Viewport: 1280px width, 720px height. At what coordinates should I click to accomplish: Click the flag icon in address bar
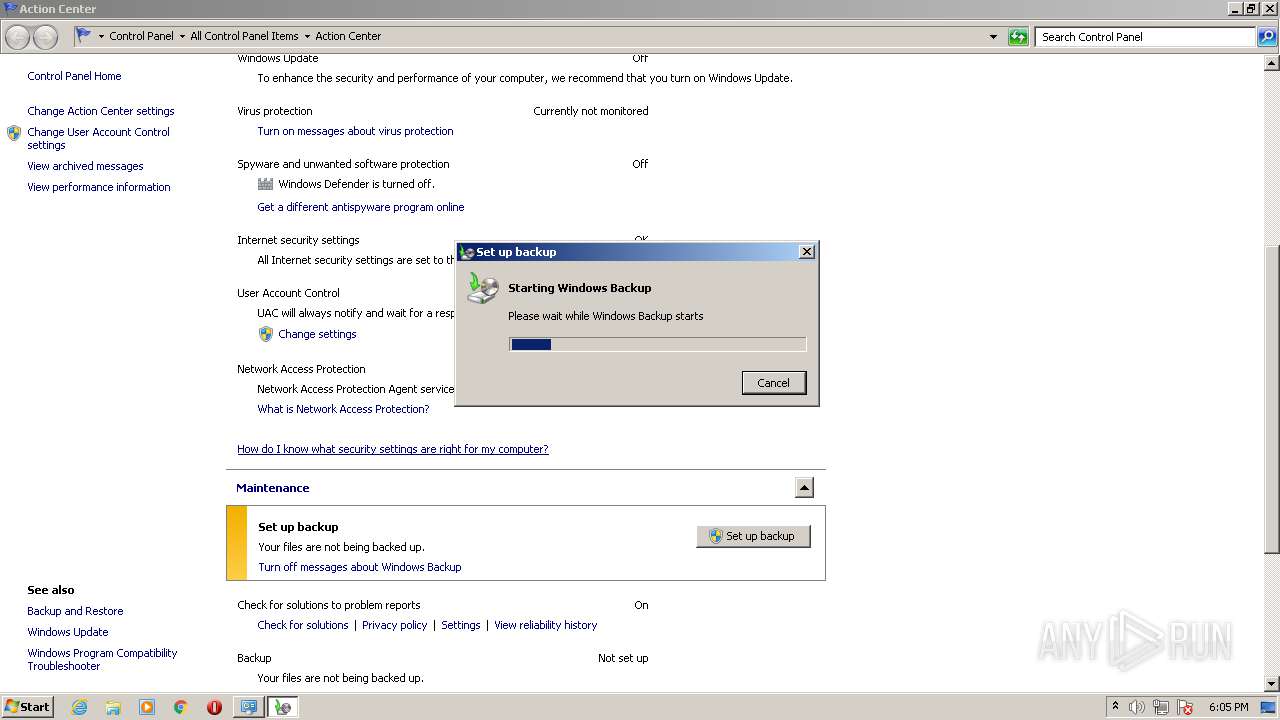84,35
